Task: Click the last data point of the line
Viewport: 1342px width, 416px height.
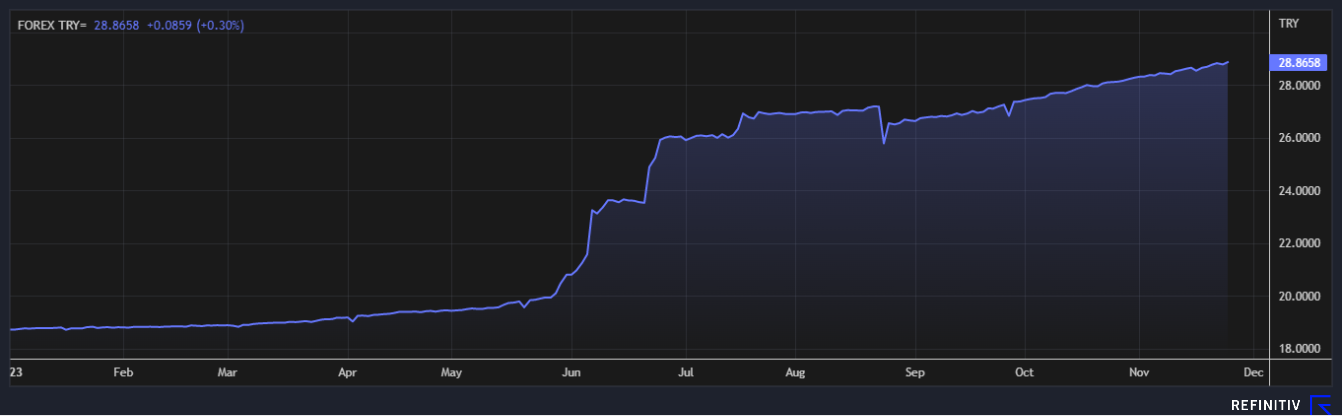Action: (1228, 62)
